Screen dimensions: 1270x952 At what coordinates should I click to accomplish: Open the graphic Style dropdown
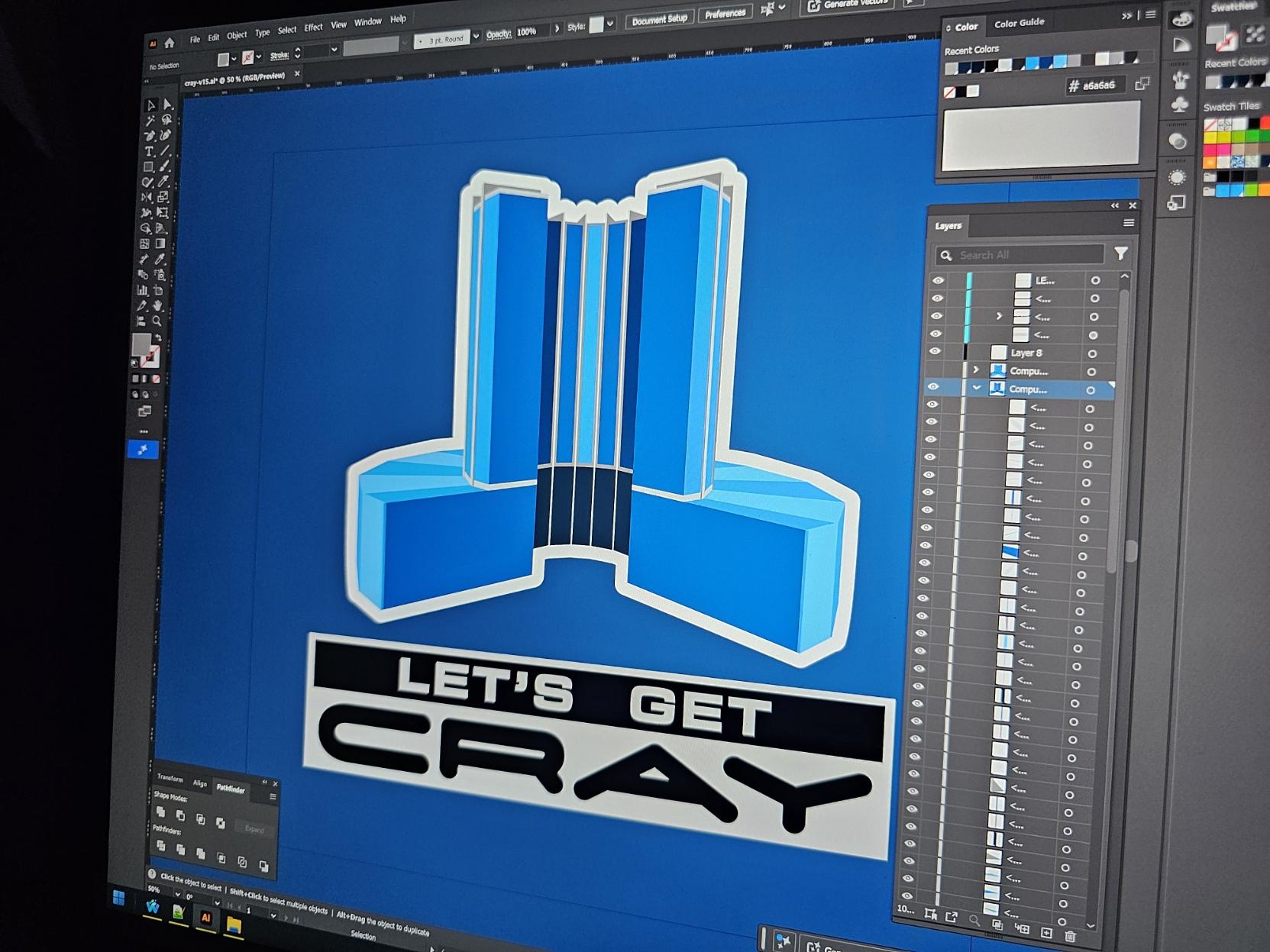pyautogui.click(x=610, y=24)
